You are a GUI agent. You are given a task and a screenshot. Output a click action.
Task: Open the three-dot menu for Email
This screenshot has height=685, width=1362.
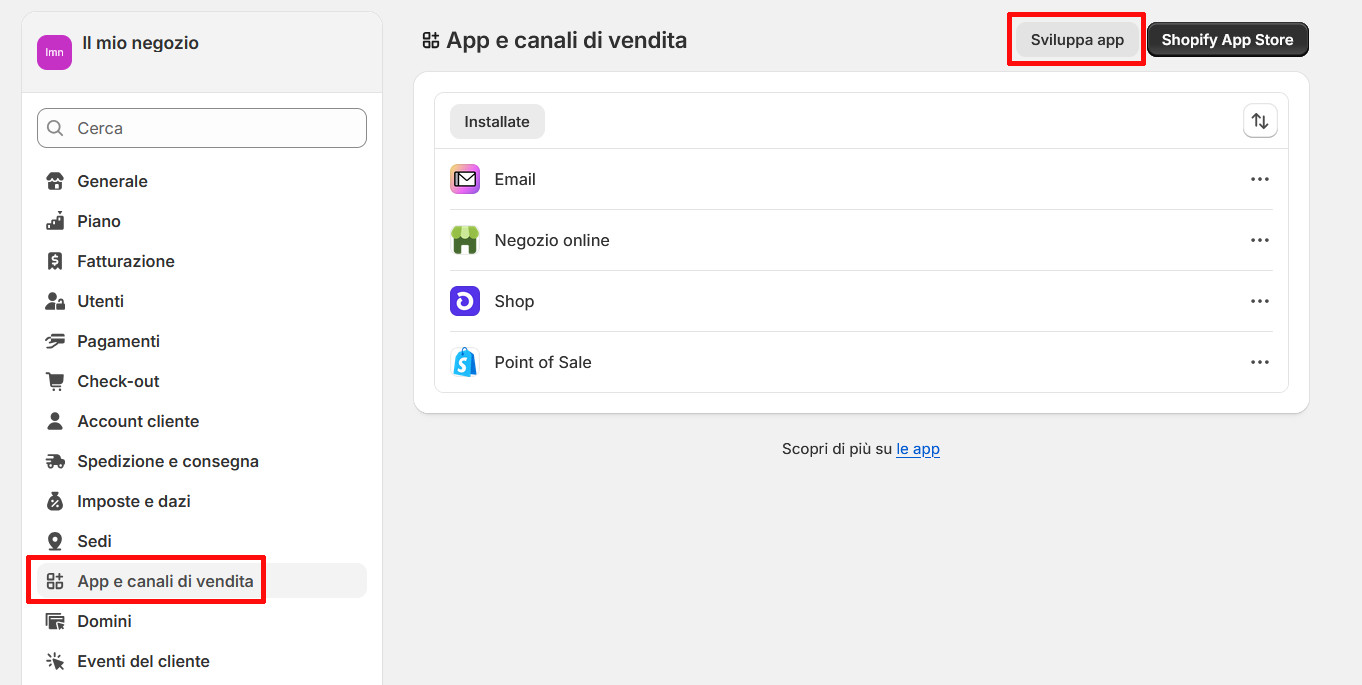click(1260, 179)
